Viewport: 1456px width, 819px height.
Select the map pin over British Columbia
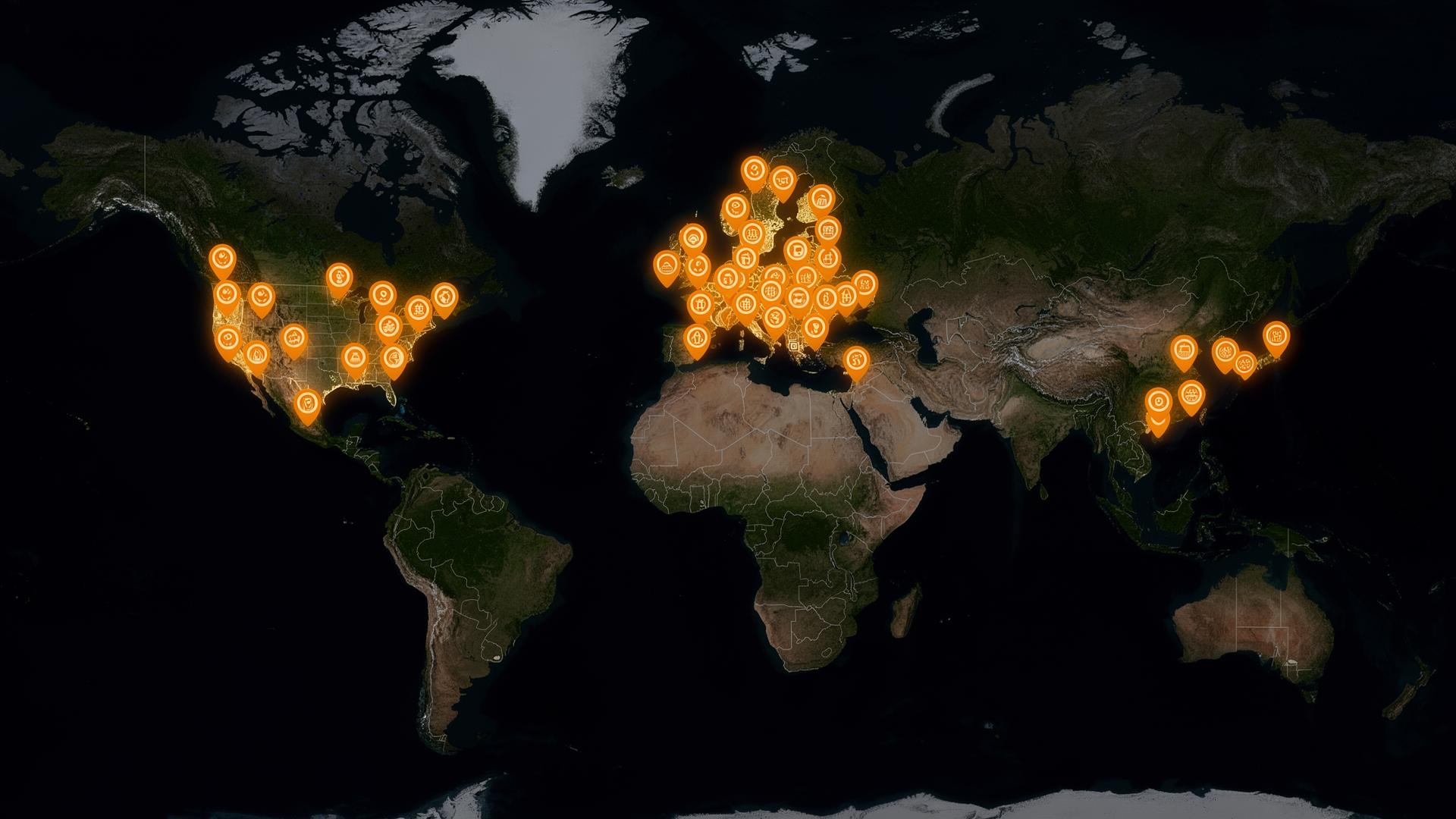click(222, 262)
